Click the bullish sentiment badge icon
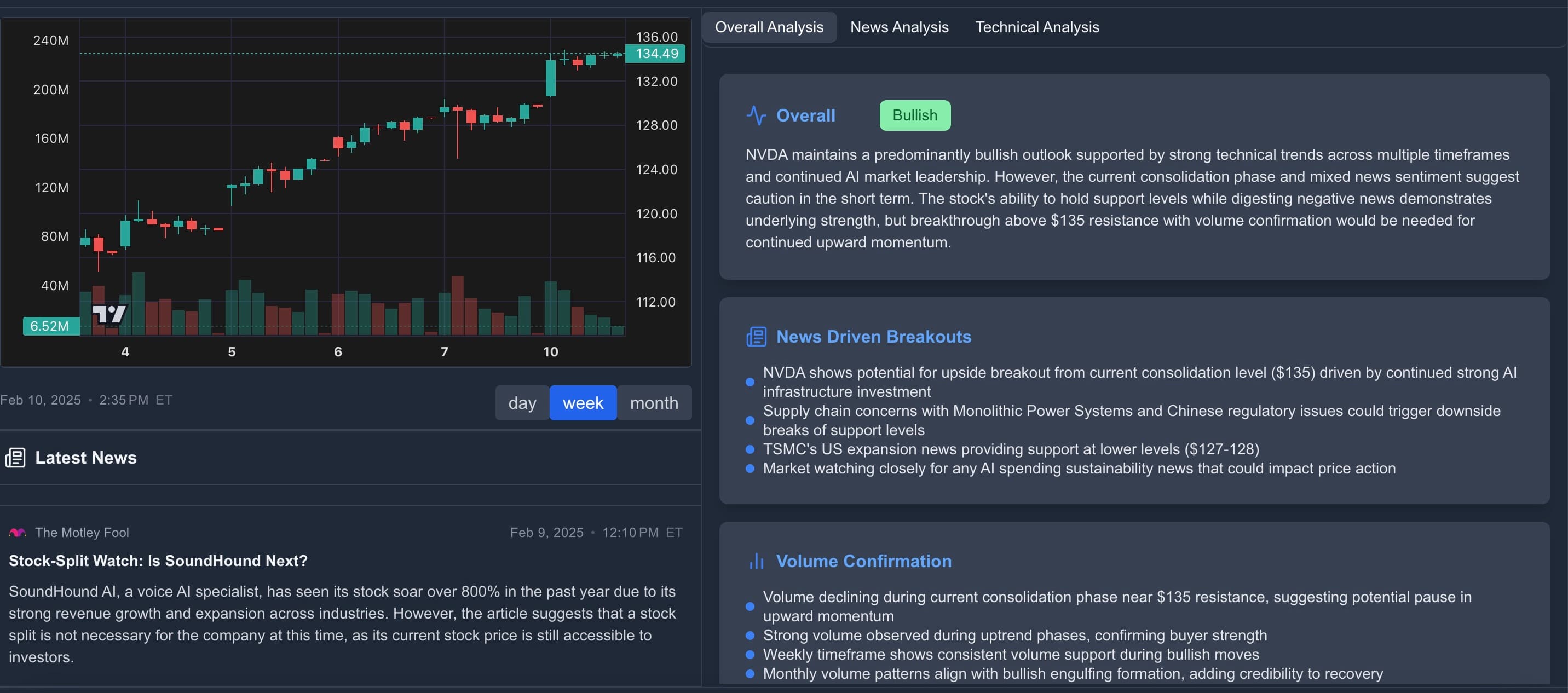Screen dimensions: 1568x693 point(913,115)
